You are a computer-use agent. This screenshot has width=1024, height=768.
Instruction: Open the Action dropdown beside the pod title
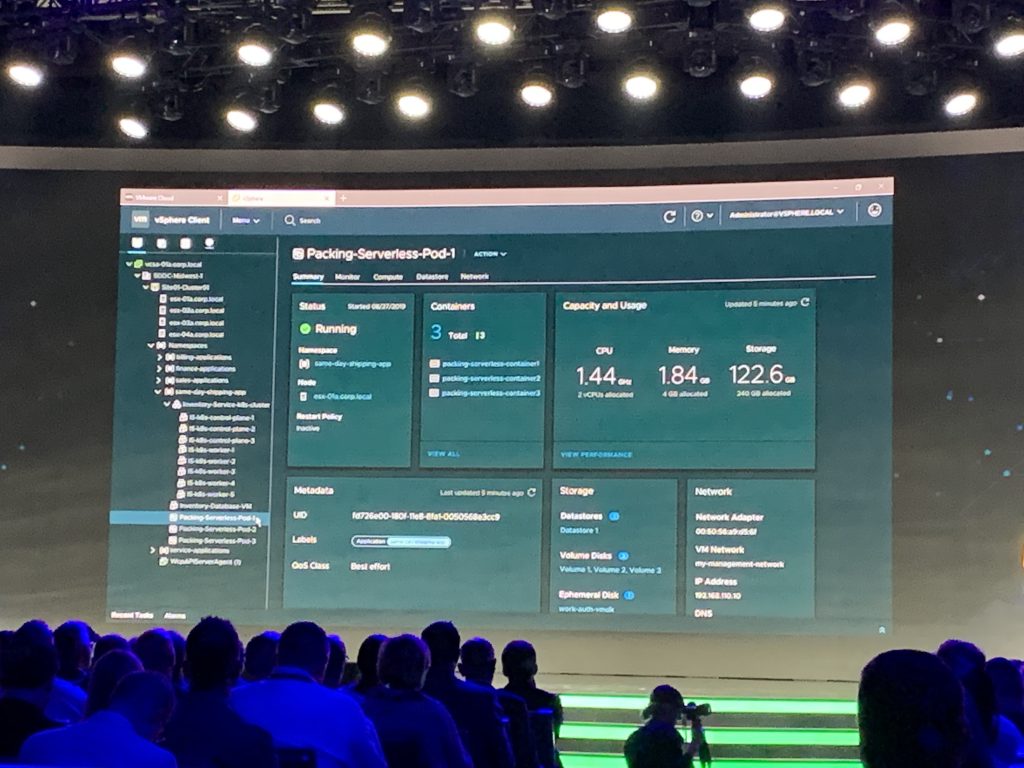tap(490, 254)
